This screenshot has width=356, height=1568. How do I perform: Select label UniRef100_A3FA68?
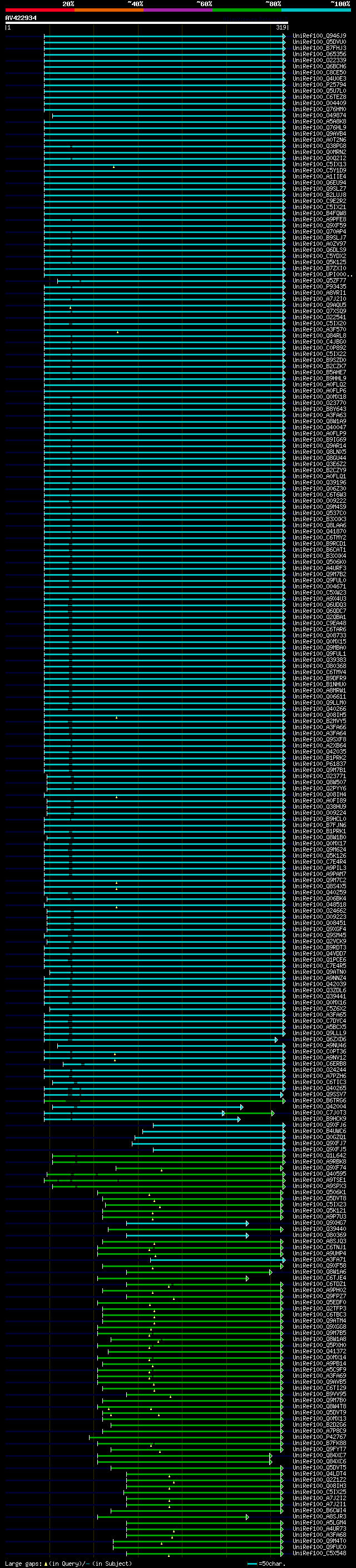coord(319,1535)
